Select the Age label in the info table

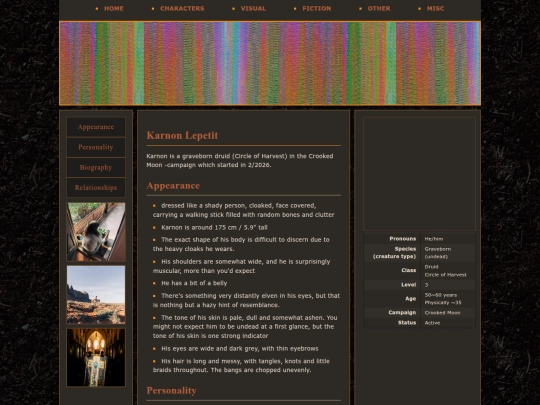point(411,299)
